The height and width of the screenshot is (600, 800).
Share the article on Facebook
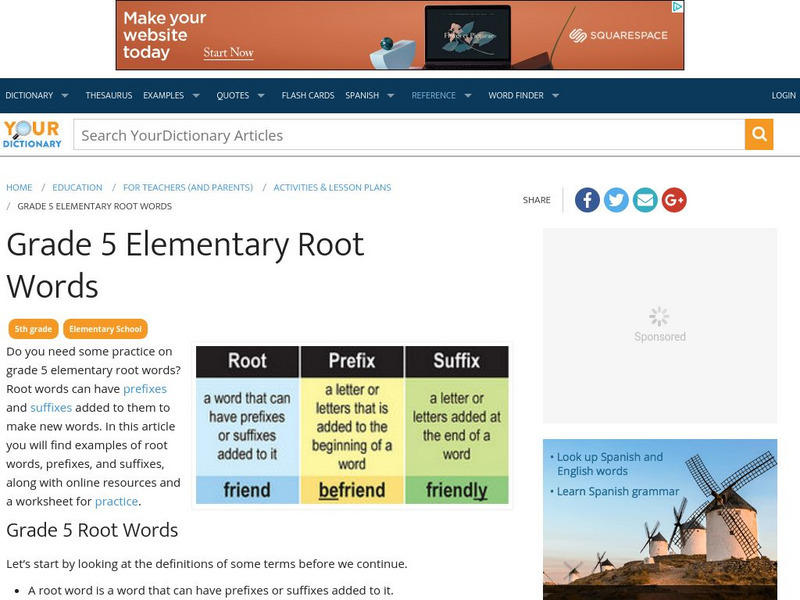point(587,199)
